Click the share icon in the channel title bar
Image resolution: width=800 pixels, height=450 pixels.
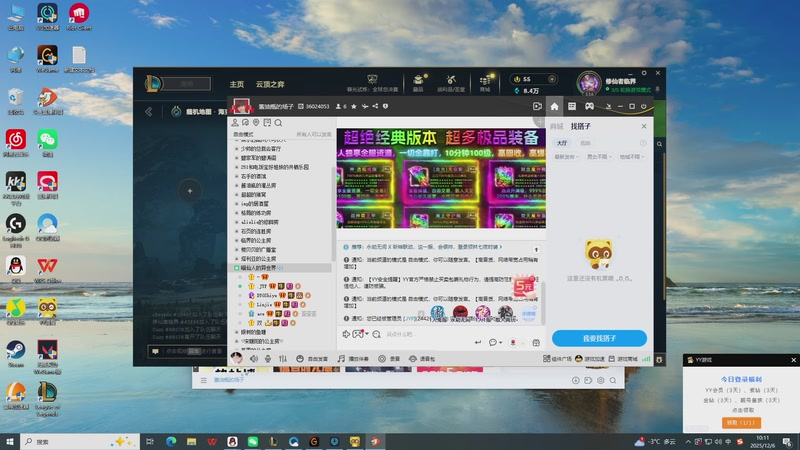[375, 106]
